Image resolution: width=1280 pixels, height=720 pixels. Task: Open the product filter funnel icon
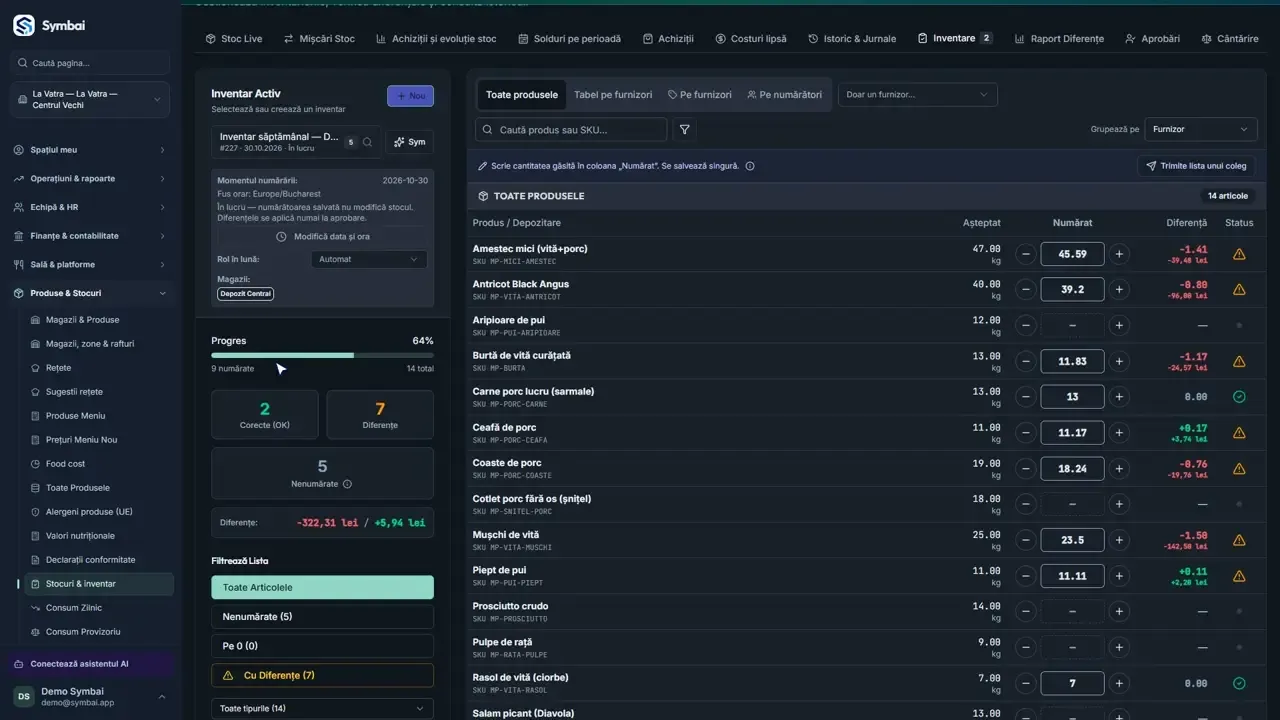pos(685,129)
